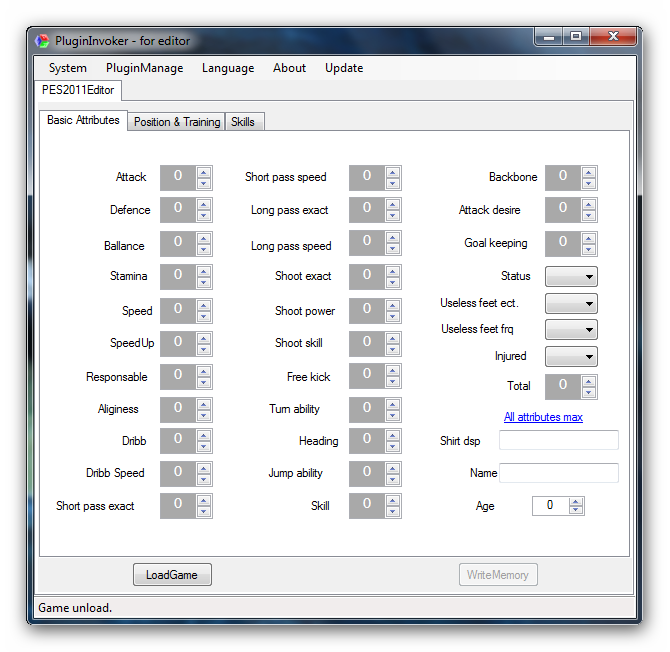Screen dimensions: 670x652
Task: Click the Attack value field
Action: coord(178,178)
